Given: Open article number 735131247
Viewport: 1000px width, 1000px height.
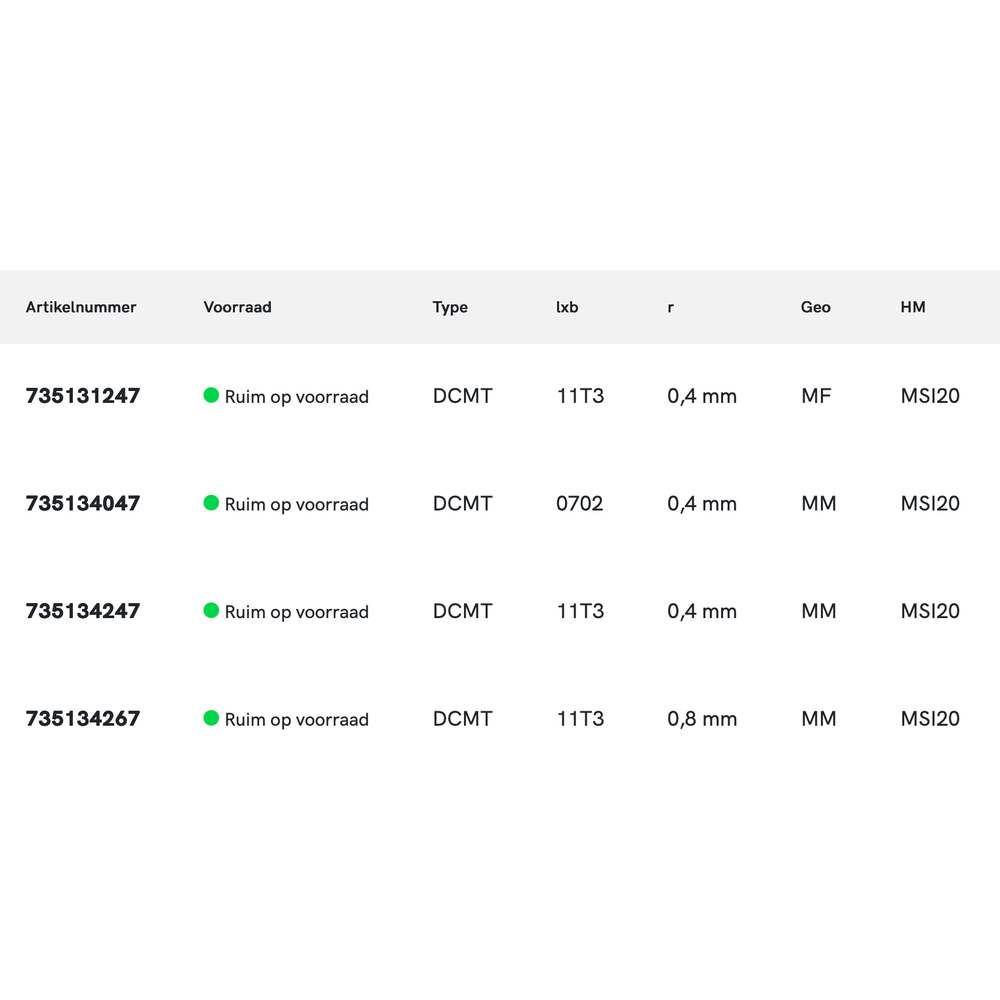Looking at the screenshot, I should pyautogui.click(x=83, y=396).
